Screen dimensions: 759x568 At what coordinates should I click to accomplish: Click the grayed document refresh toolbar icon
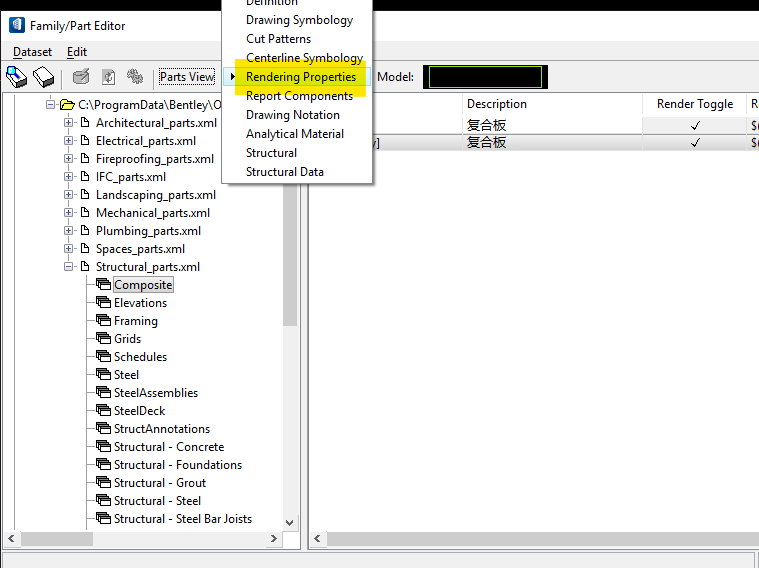[x=108, y=77]
